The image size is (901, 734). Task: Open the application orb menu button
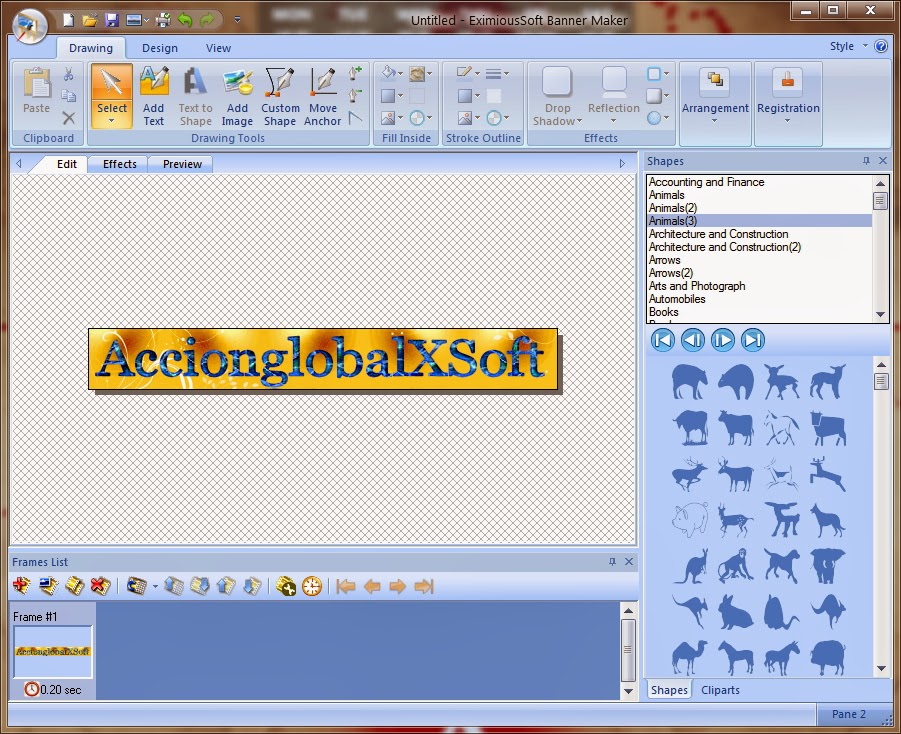30,26
